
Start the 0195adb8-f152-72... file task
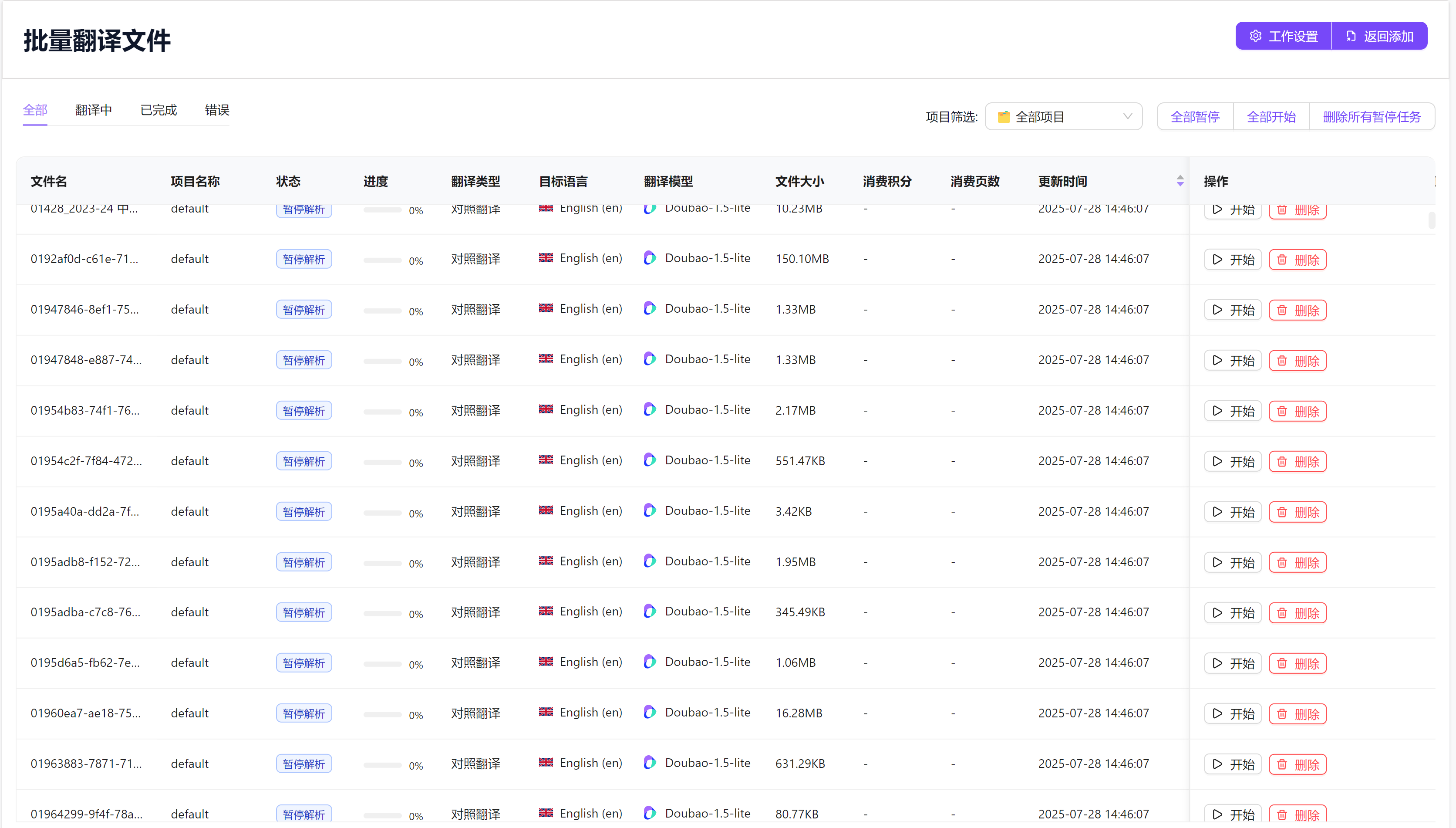click(1233, 563)
